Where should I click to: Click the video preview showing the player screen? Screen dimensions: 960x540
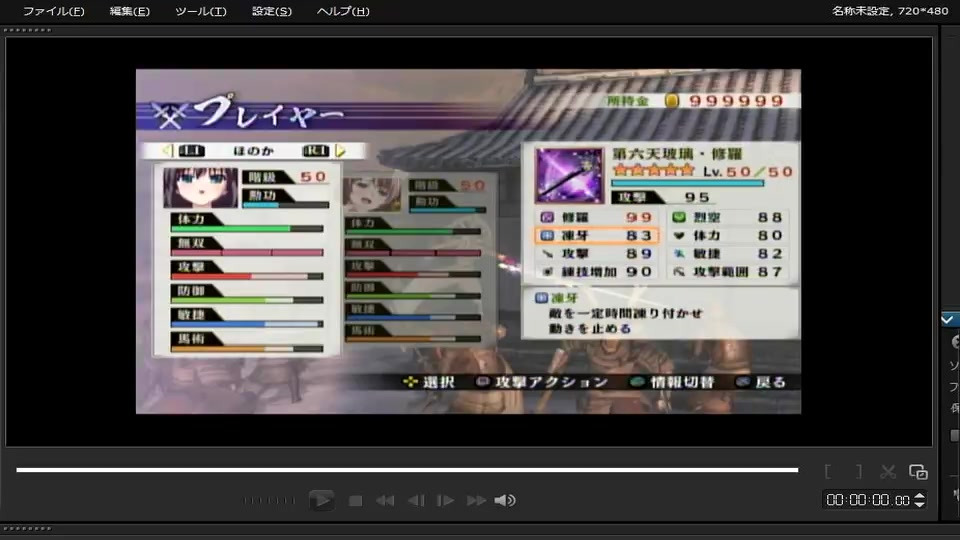coord(468,241)
